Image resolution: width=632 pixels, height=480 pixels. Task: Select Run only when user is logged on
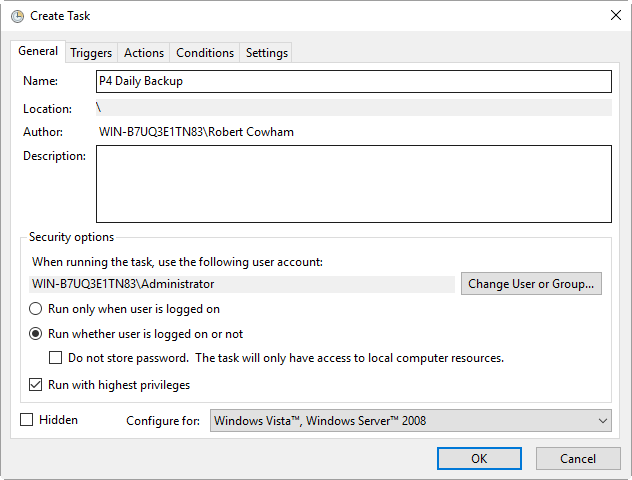pyautogui.click(x=36, y=309)
